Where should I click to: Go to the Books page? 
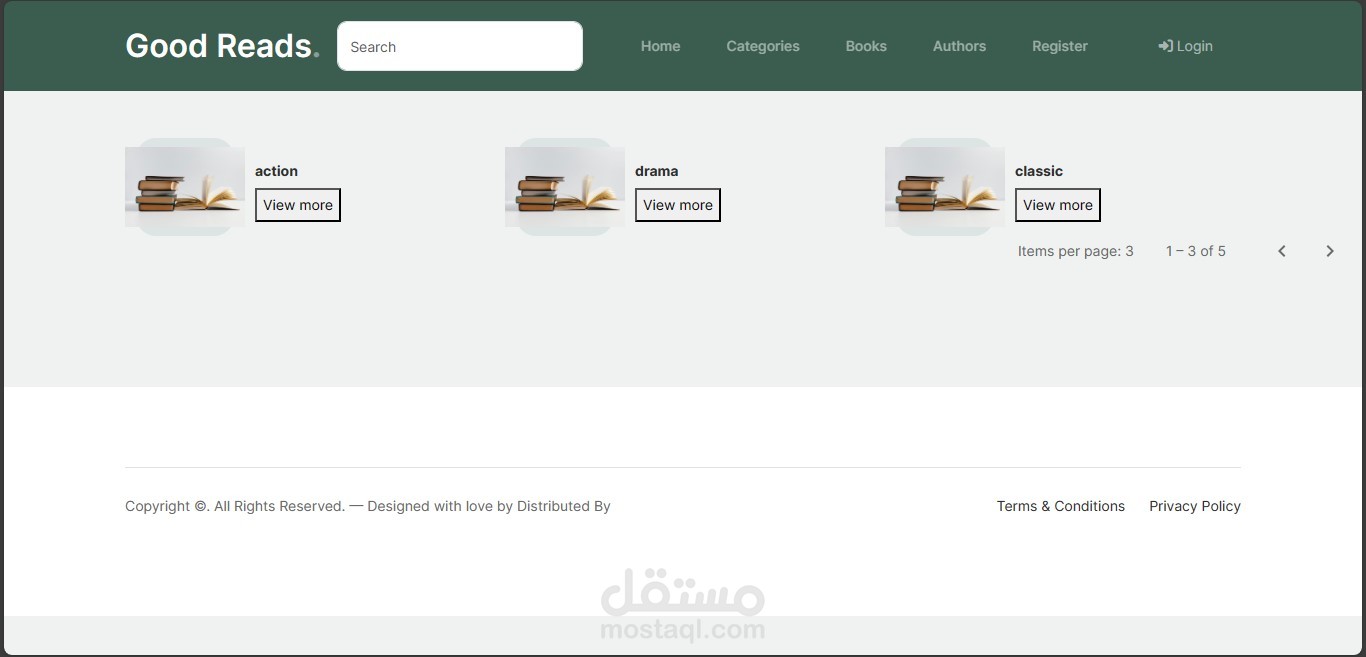866,46
